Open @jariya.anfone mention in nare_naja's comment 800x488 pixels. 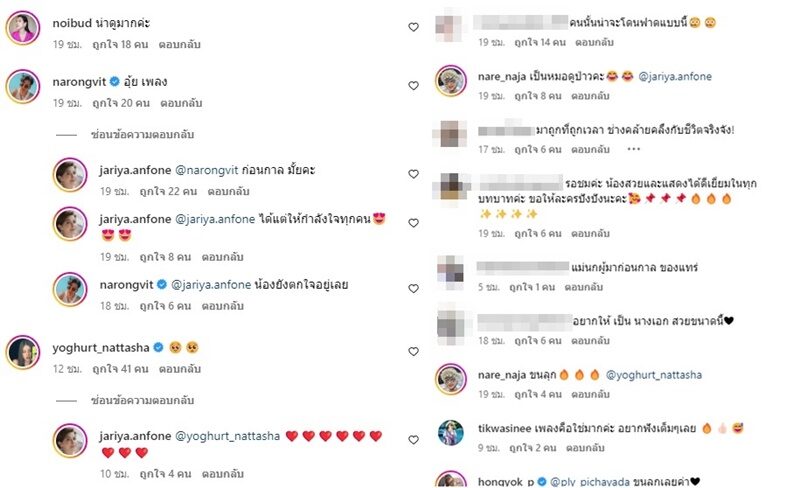pos(675,77)
